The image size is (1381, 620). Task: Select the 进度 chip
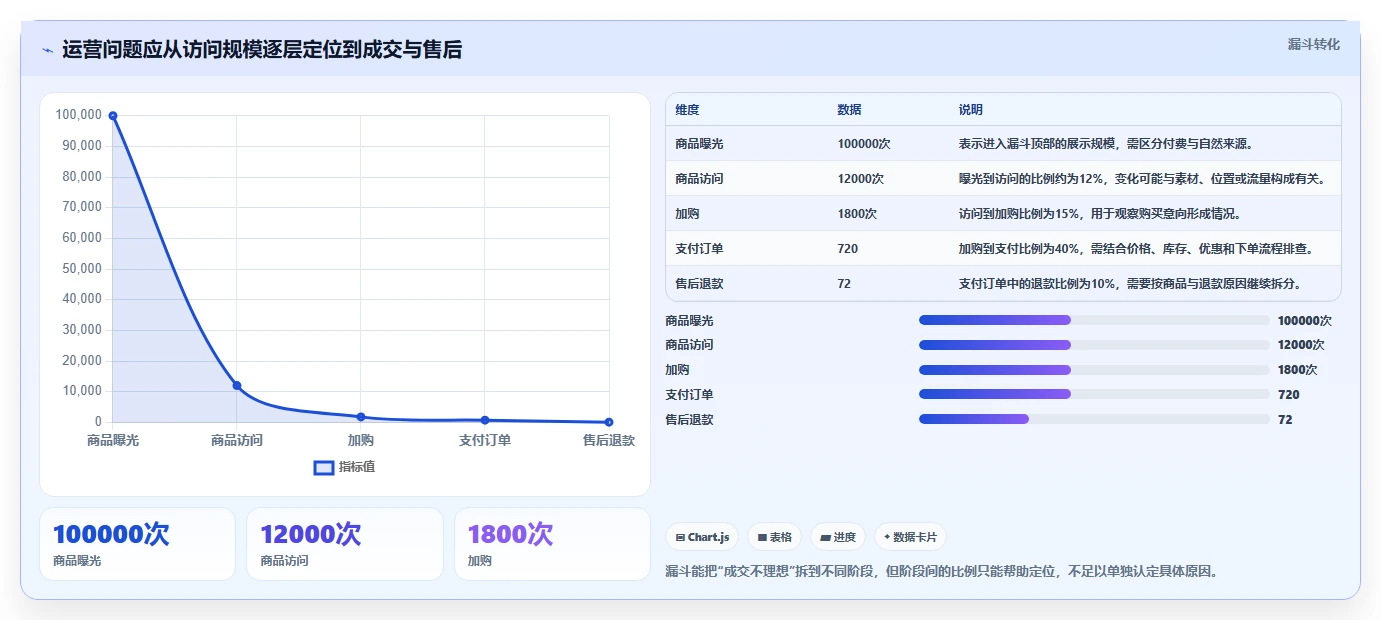[x=838, y=537]
